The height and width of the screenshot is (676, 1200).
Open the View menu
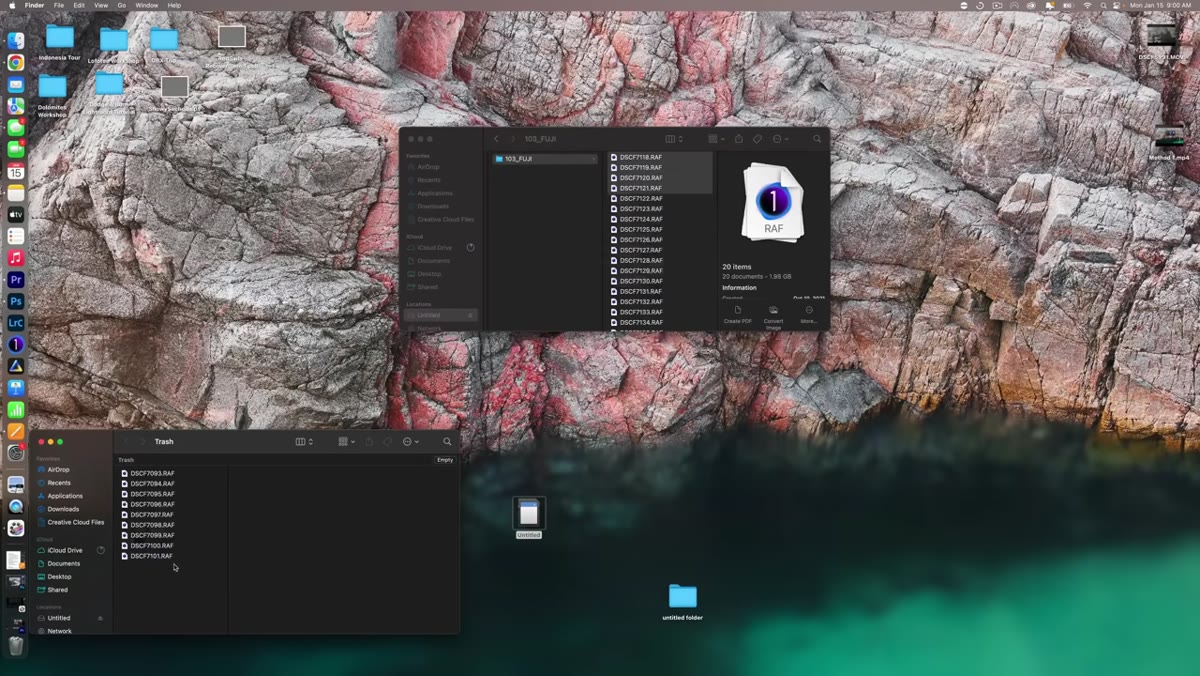point(101,5)
